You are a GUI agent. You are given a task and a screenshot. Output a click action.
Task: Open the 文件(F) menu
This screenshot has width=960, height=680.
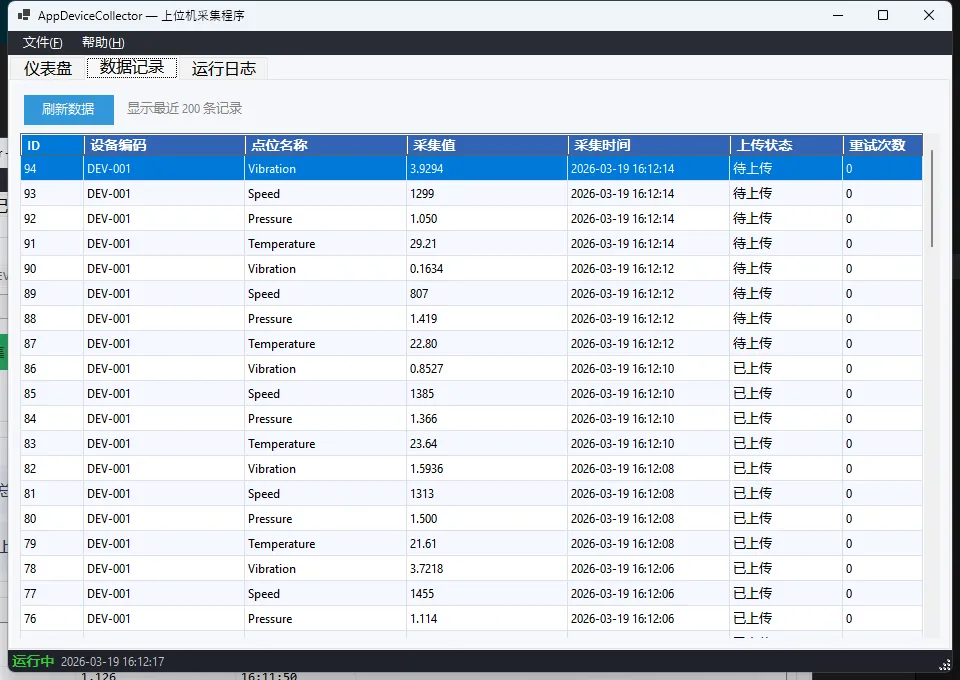pyautogui.click(x=42, y=43)
